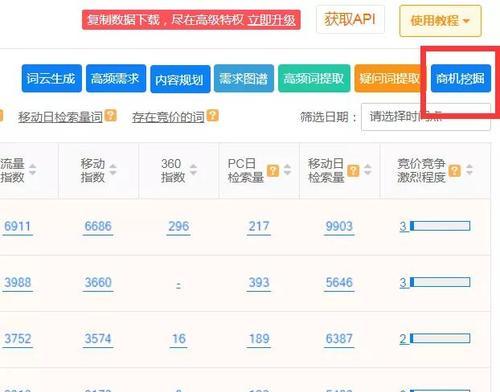Open the 筛选日期 date picker field
This screenshot has width=500, height=392.
click(426, 117)
